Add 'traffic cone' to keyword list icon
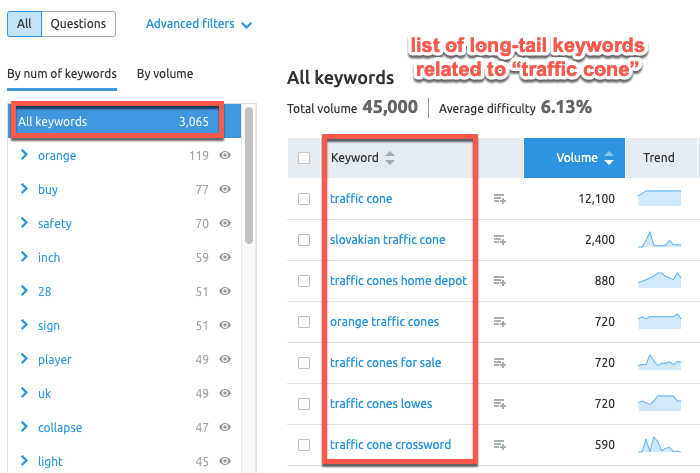 pos(500,199)
